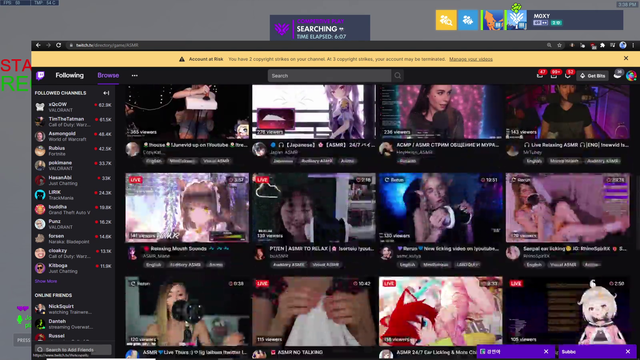
Task: Open the three-dots More menu beside Browse
Action: pos(134,76)
